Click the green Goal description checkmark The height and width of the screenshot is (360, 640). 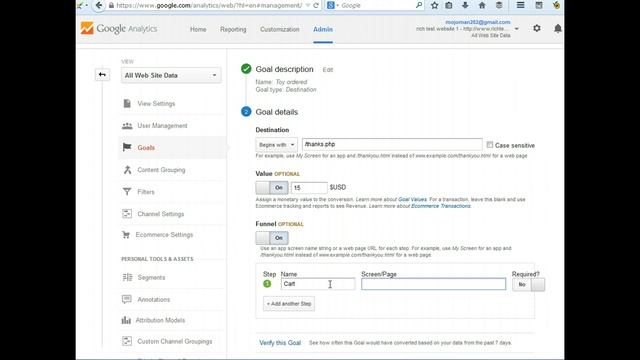[x=246, y=69]
